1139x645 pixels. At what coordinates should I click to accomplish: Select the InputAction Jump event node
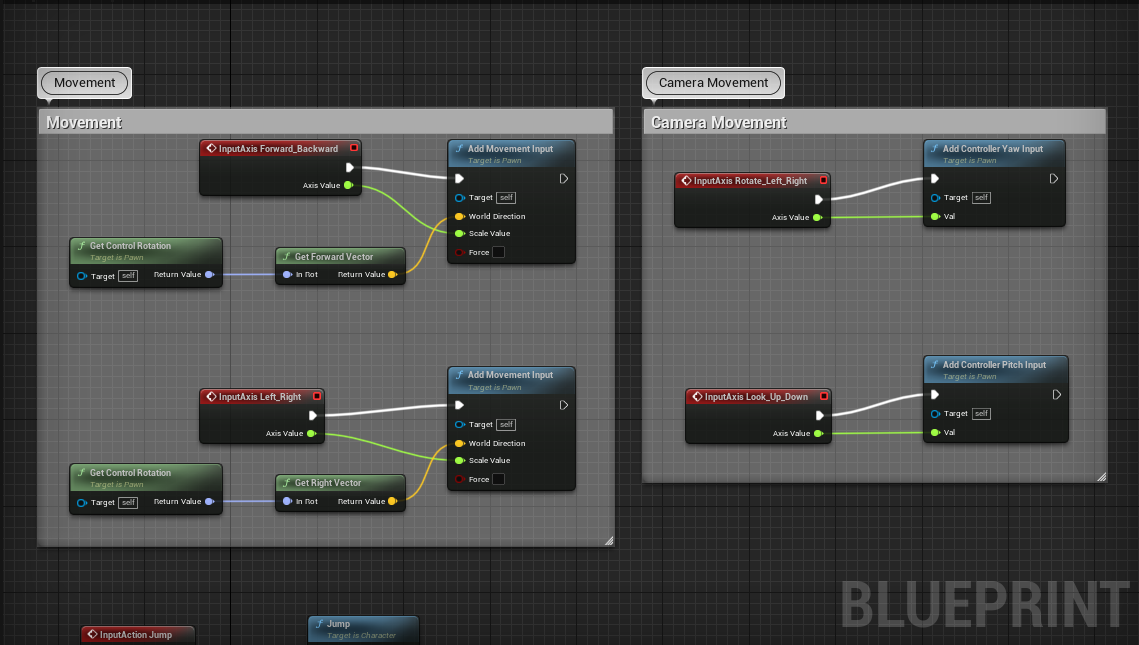pos(137,634)
